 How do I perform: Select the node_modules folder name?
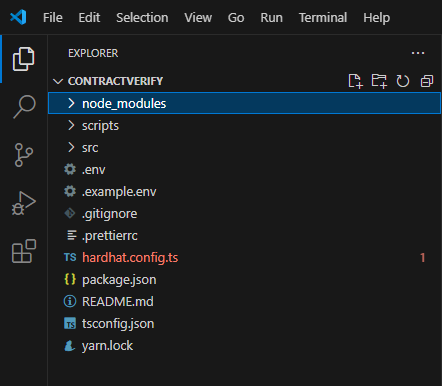click(x=124, y=104)
